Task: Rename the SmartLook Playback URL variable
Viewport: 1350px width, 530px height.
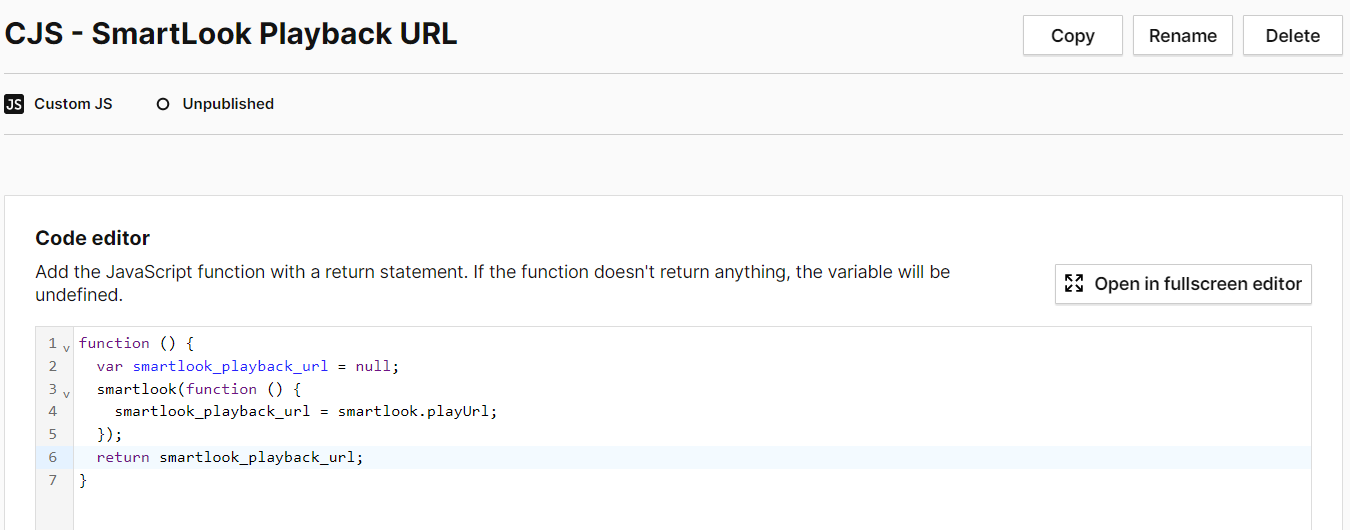Action: point(1182,36)
